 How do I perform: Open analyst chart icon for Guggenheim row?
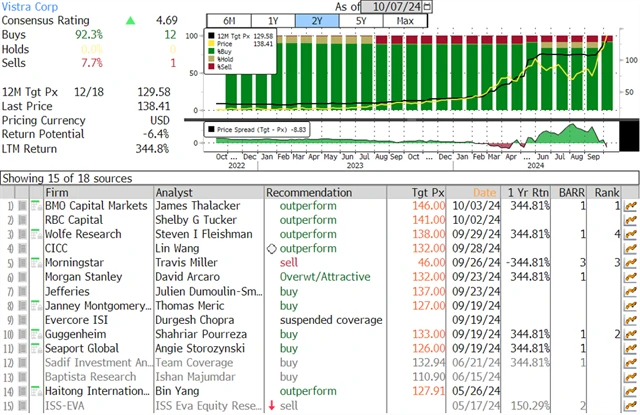630,334
